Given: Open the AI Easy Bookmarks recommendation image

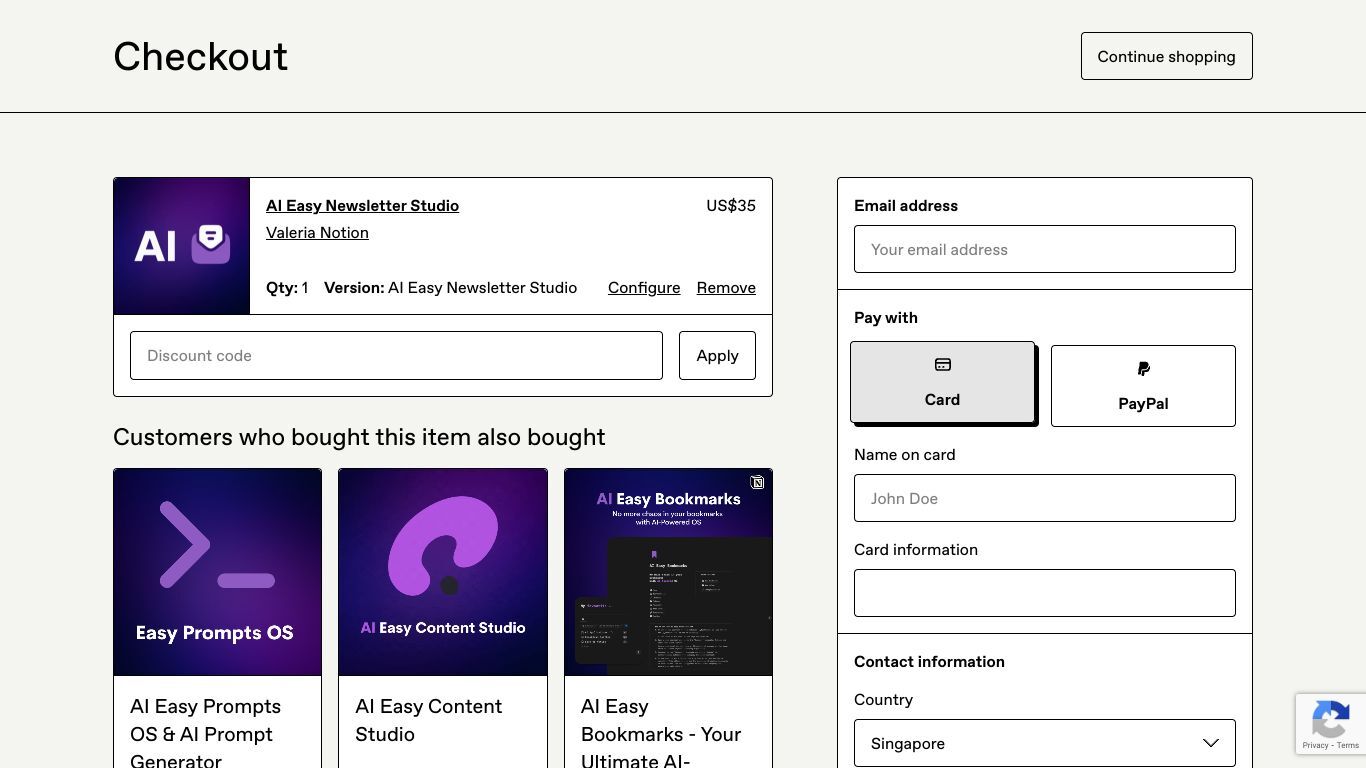Looking at the screenshot, I should click(668, 572).
